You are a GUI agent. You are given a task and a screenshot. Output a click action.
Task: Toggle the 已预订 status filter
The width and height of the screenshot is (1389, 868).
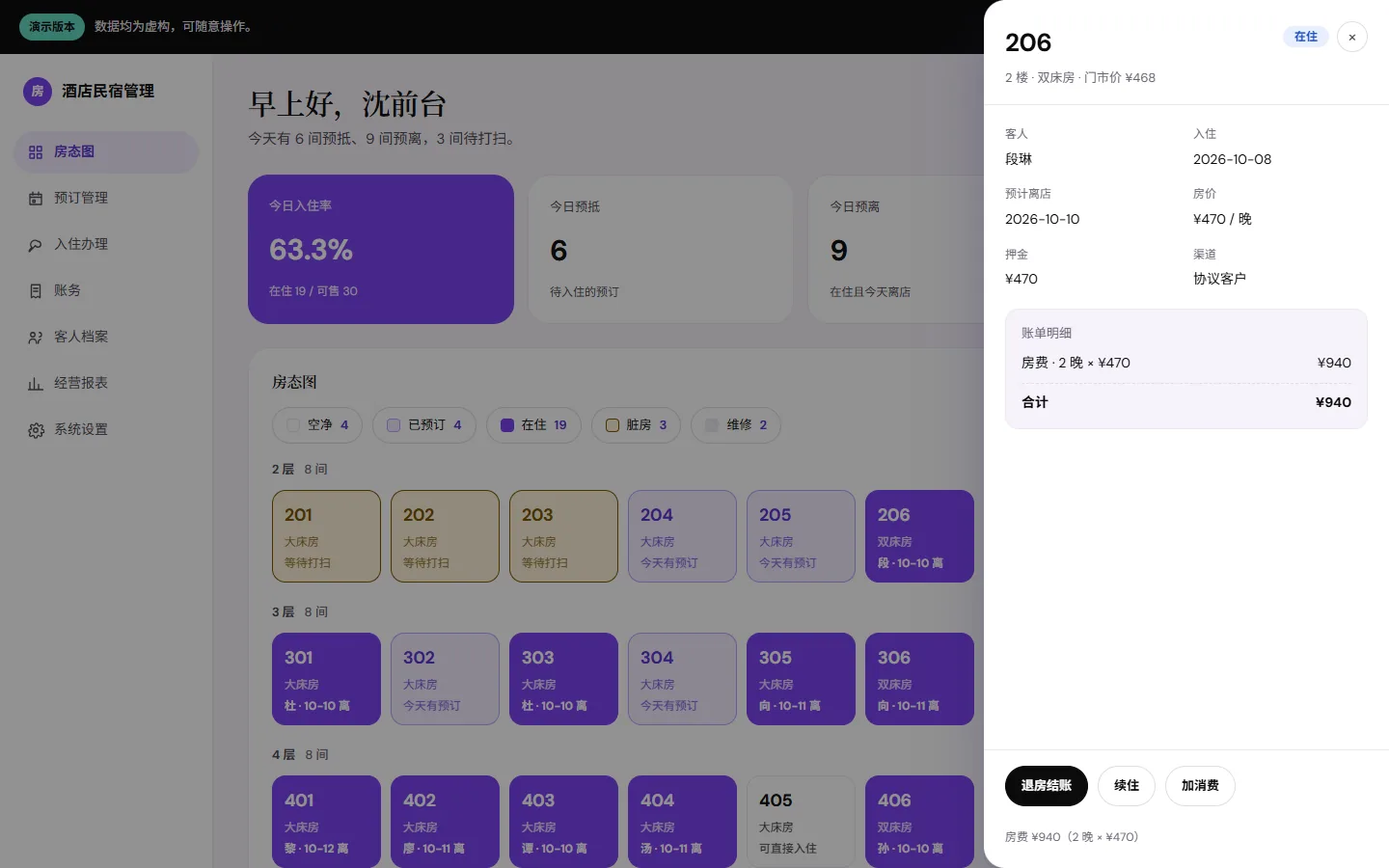pos(424,425)
